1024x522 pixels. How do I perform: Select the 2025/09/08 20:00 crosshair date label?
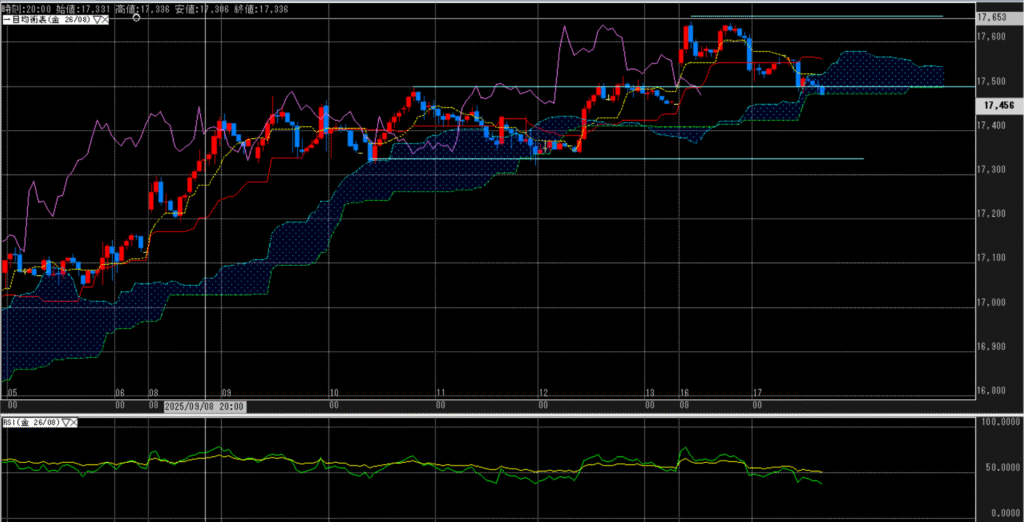pyautogui.click(x=205, y=407)
